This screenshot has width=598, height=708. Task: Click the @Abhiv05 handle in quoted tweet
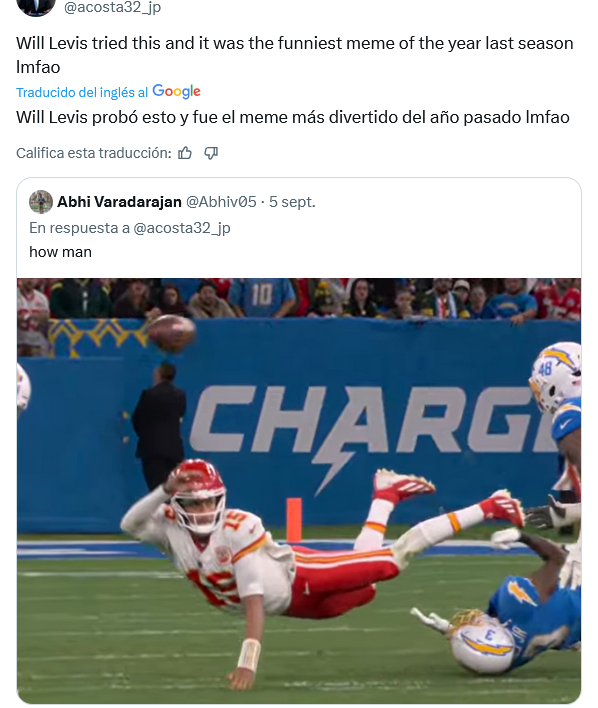(x=221, y=202)
